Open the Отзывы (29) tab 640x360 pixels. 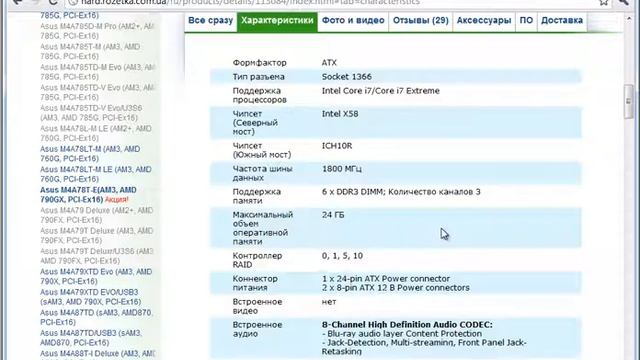[x=420, y=20]
